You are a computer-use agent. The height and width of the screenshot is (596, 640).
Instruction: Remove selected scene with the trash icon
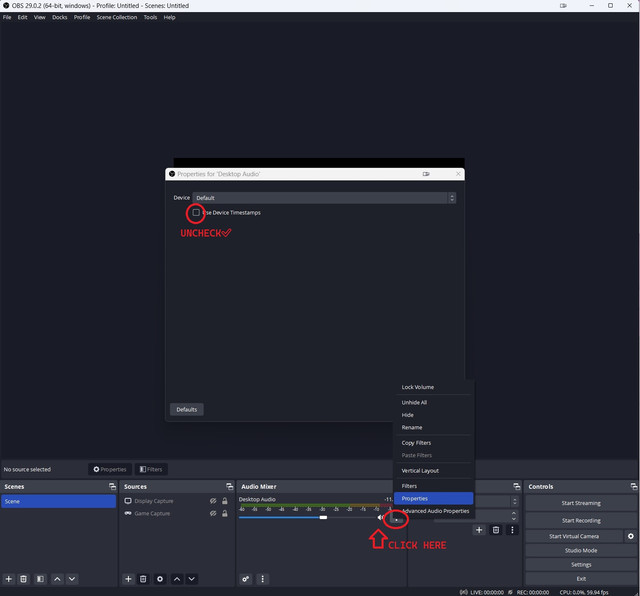[24, 578]
